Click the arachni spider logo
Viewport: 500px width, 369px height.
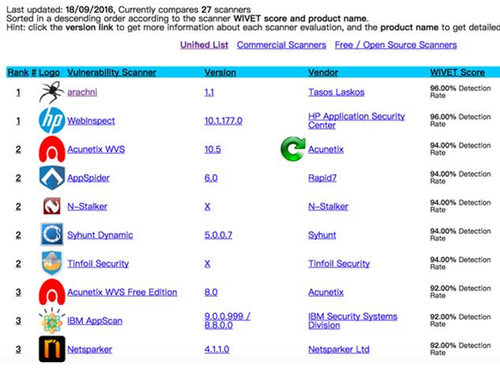click(x=52, y=92)
